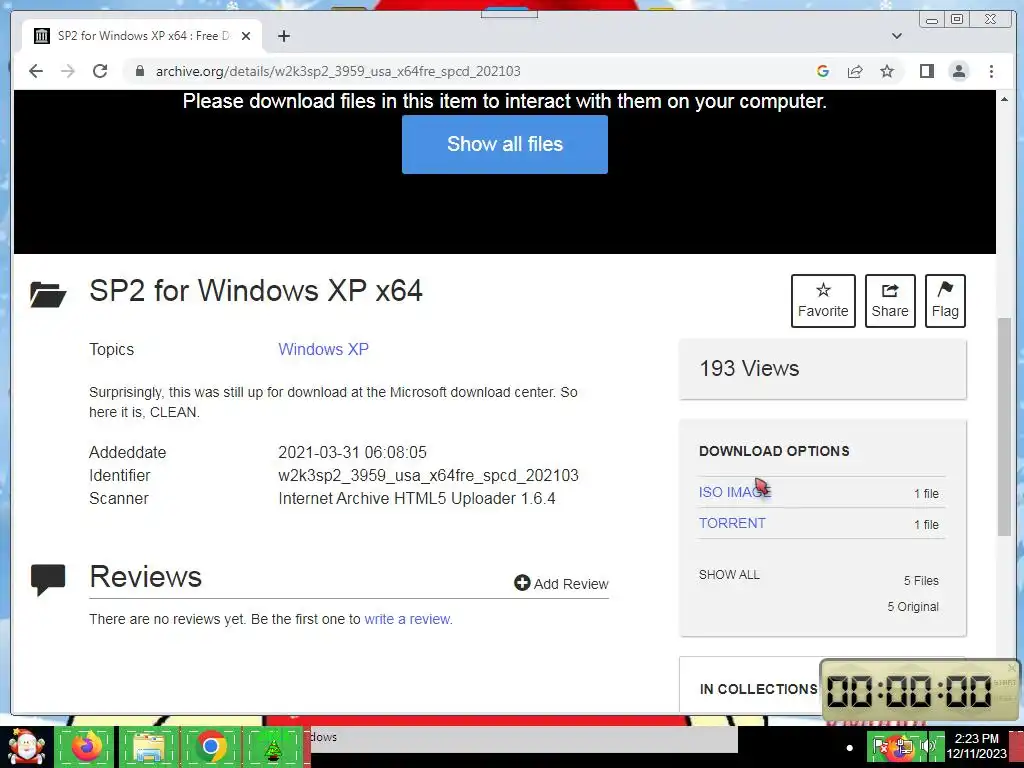This screenshot has height=768, width=1024.
Task: Open the Chrome three-dot menu
Action: coord(991,71)
